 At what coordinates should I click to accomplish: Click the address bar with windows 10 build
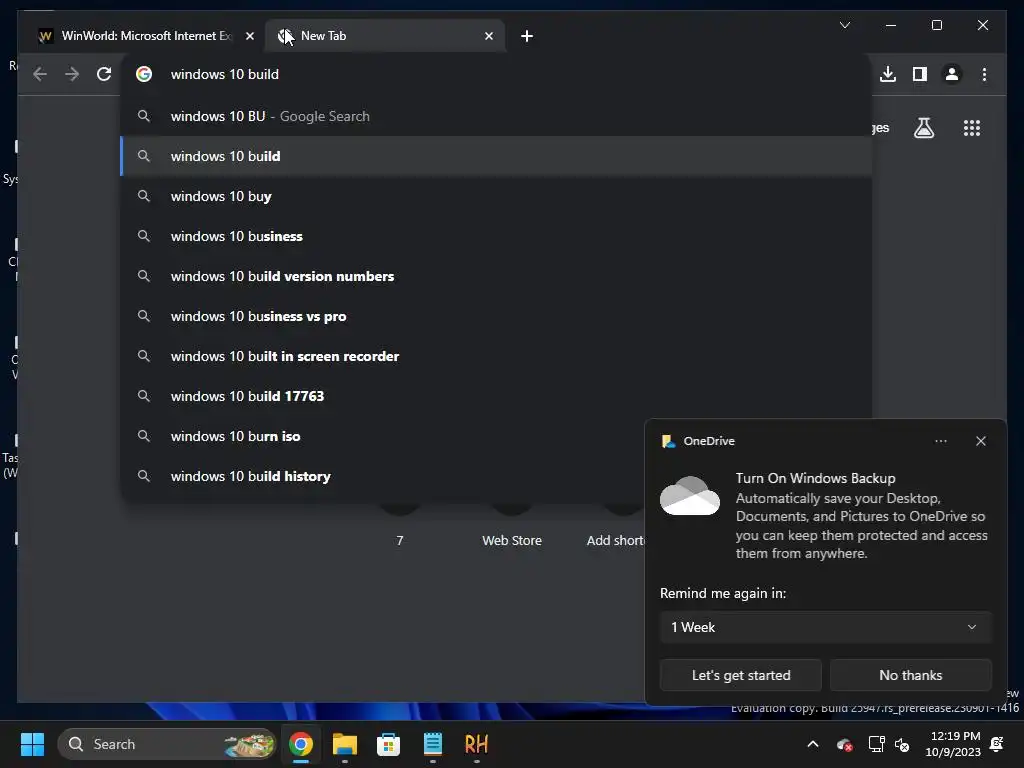coord(496,74)
